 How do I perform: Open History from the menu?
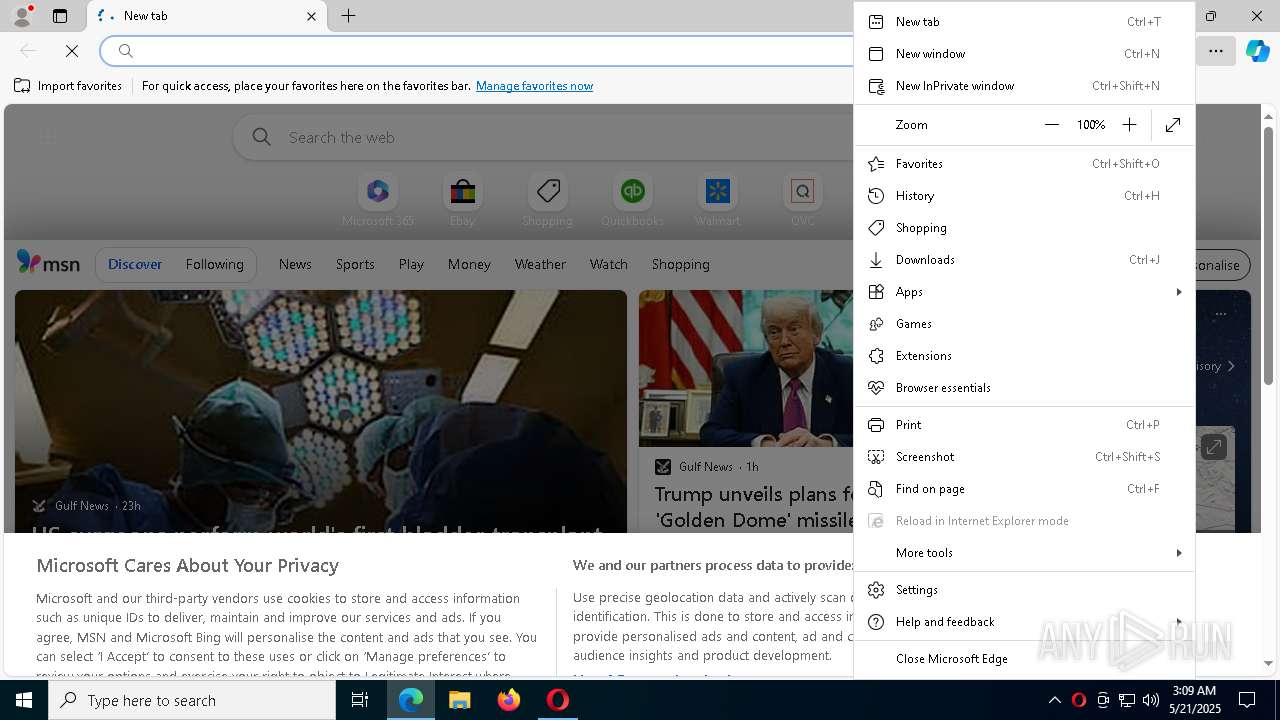(x=1024, y=195)
